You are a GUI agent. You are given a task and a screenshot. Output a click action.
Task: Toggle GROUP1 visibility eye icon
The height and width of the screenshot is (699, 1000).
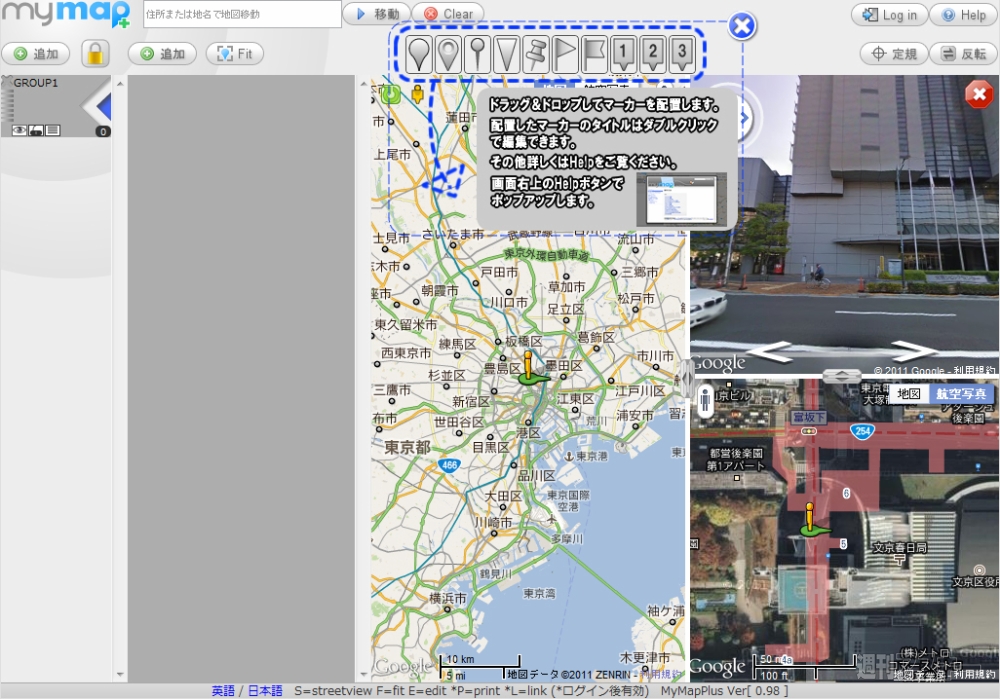point(19,130)
